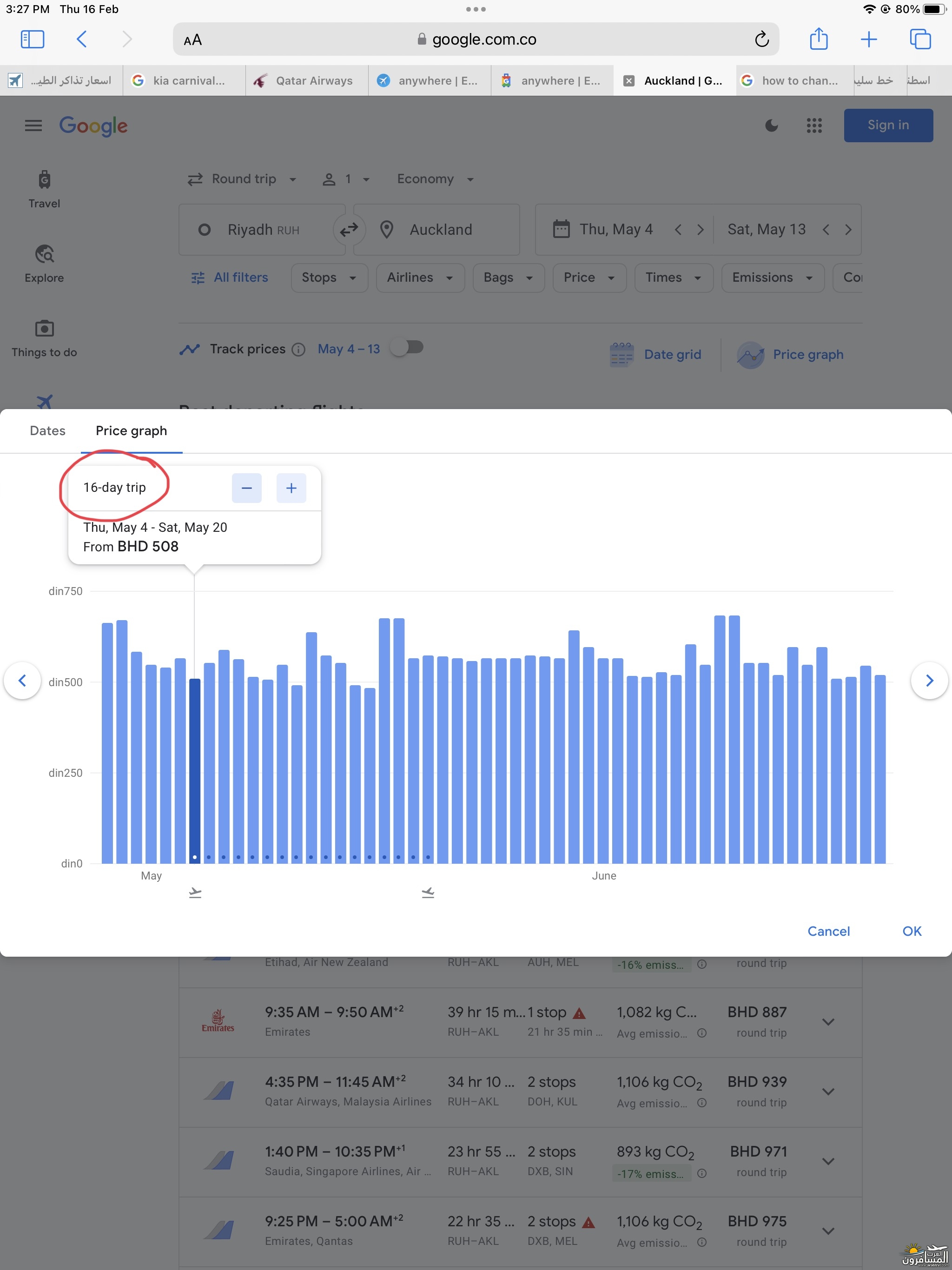This screenshot has height=1270, width=952.
Task: Open Travel in the left sidebar
Action: pyautogui.click(x=44, y=190)
